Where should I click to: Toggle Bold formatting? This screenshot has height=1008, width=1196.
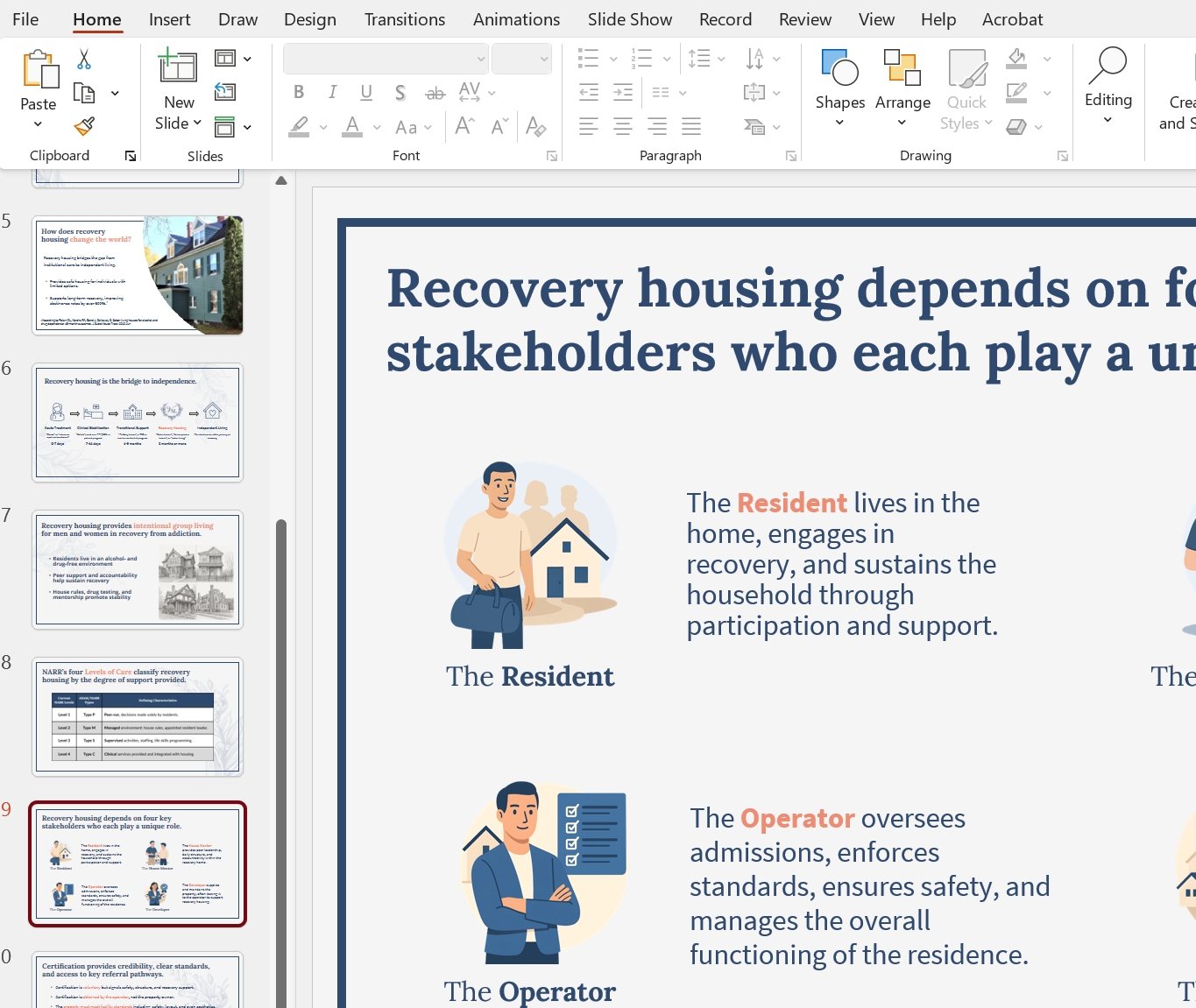pos(299,92)
